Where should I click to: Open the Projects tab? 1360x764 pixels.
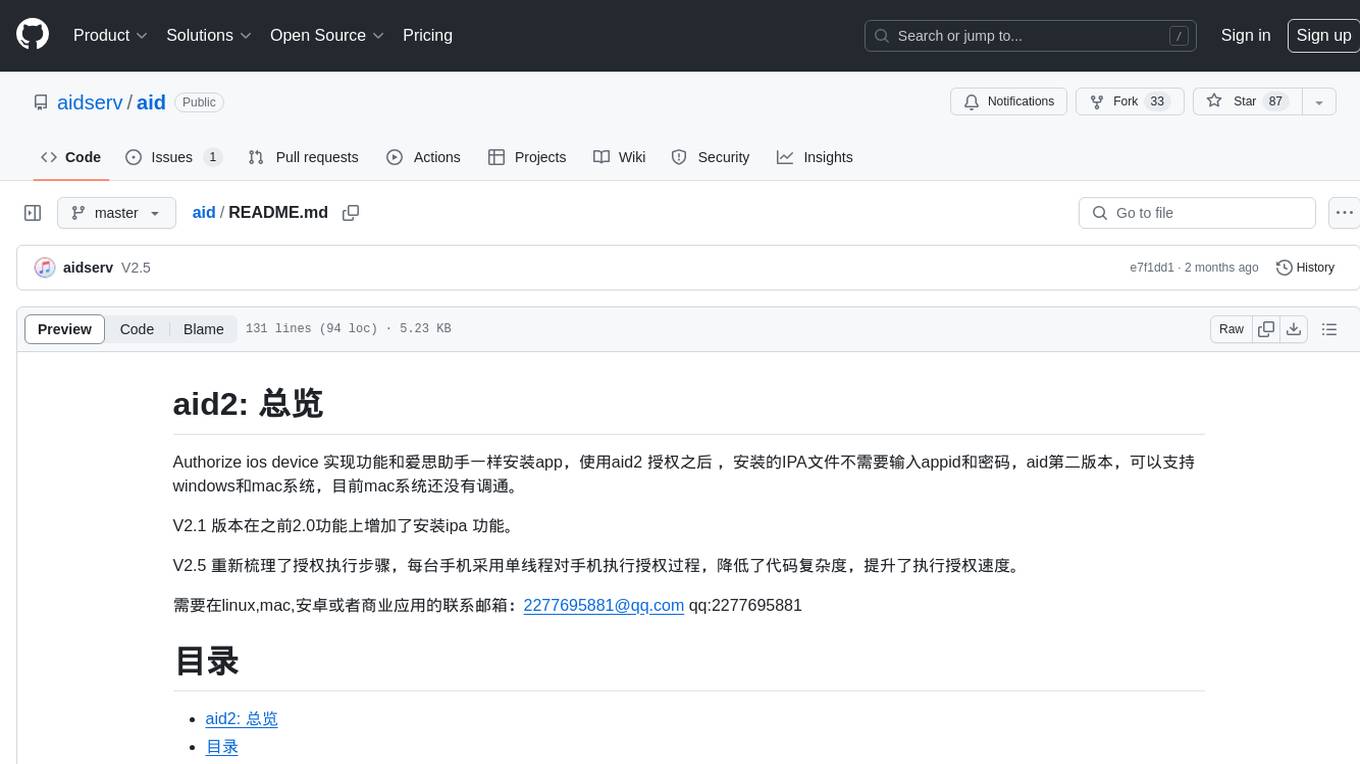[527, 157]
